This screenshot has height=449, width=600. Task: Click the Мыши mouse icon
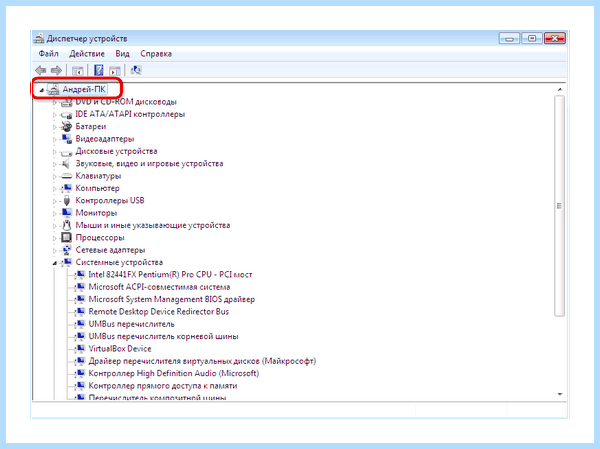(67, 225)
